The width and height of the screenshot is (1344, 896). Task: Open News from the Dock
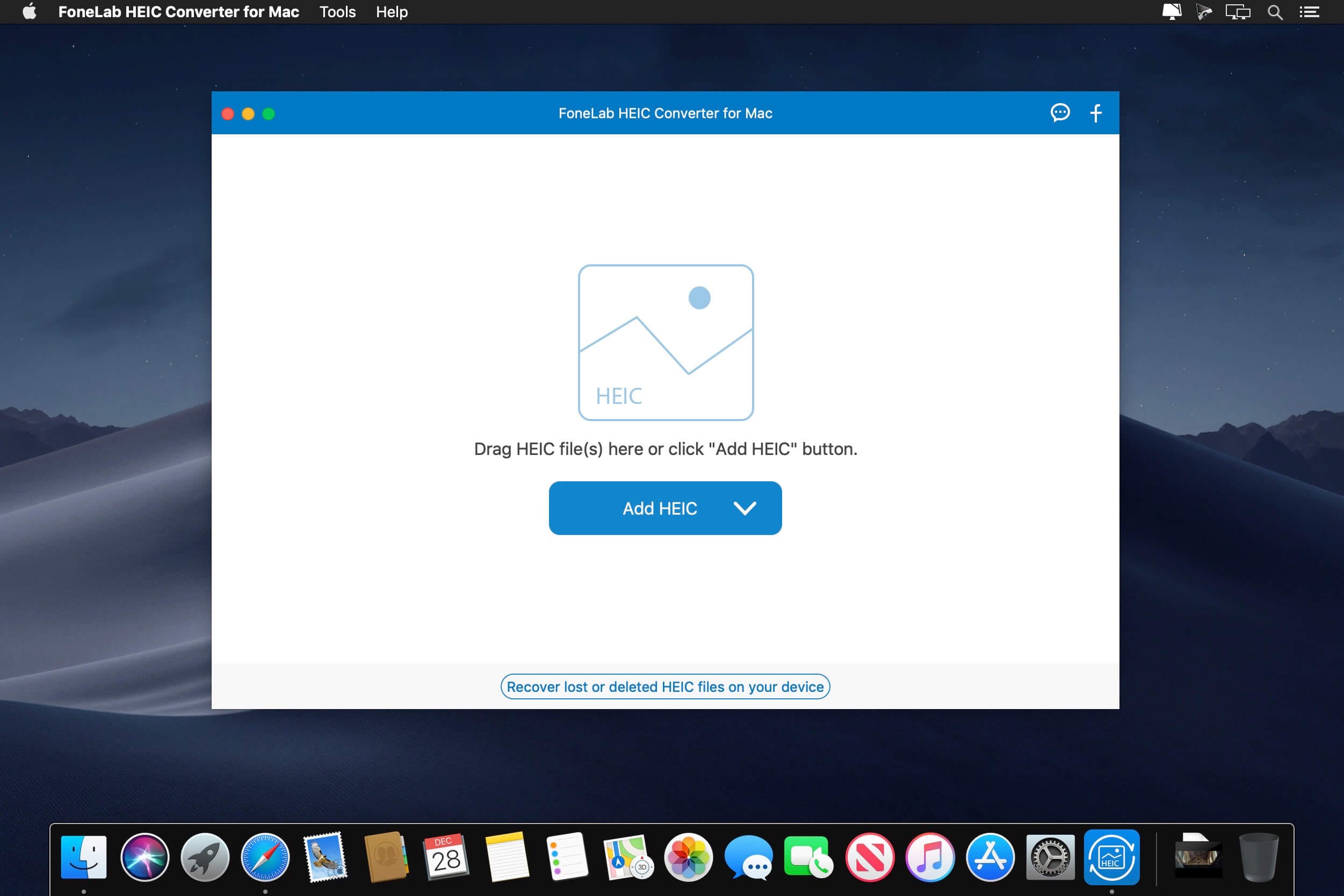click(x=870, y=857)
